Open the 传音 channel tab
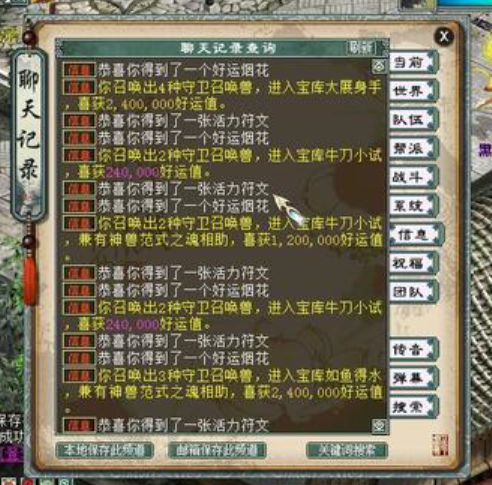Image resolution: width=492 pixels, height=485 pixels. tap(413, 349)
